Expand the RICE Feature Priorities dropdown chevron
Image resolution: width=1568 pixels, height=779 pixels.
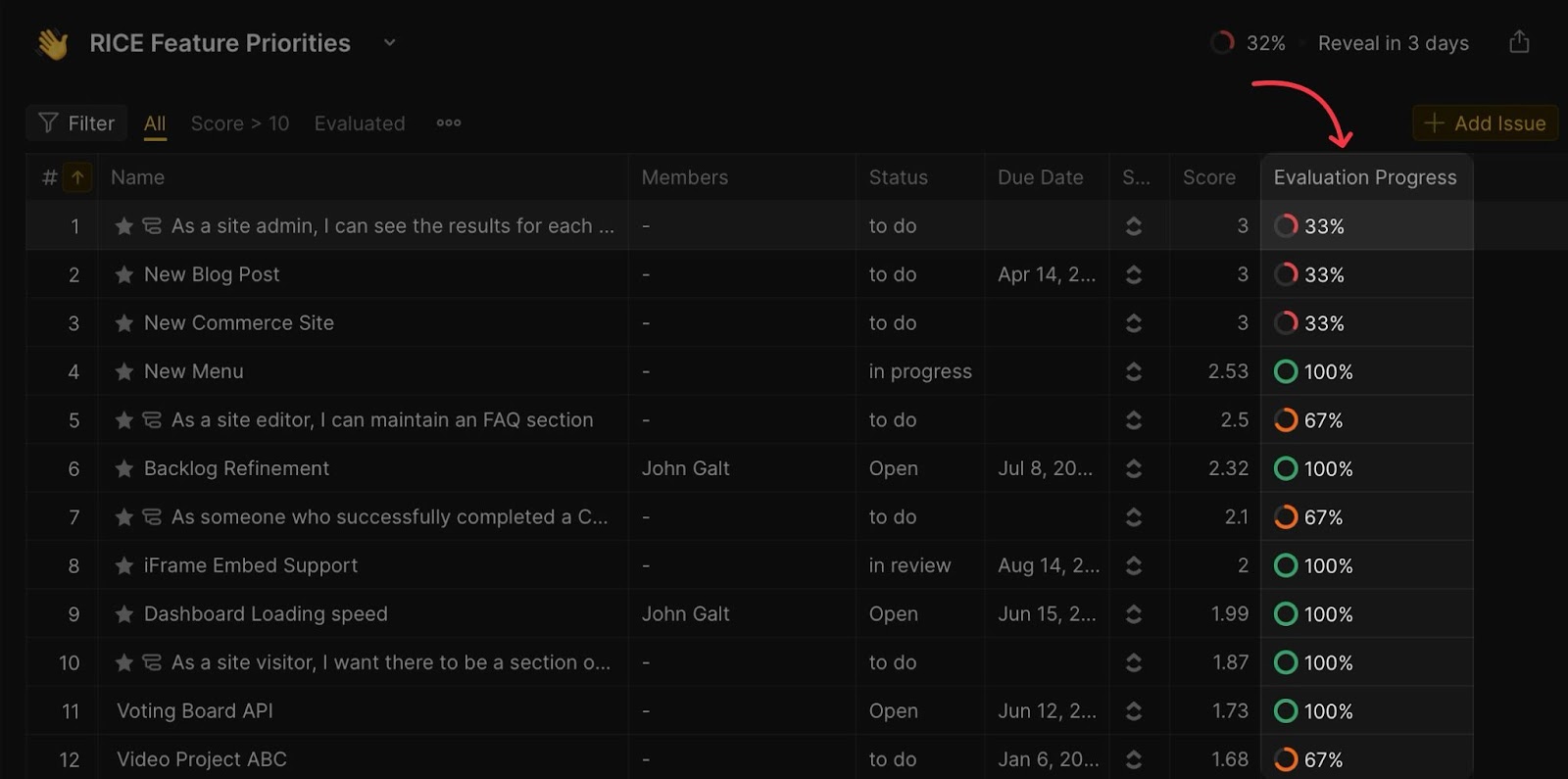(x=389, y=43)
